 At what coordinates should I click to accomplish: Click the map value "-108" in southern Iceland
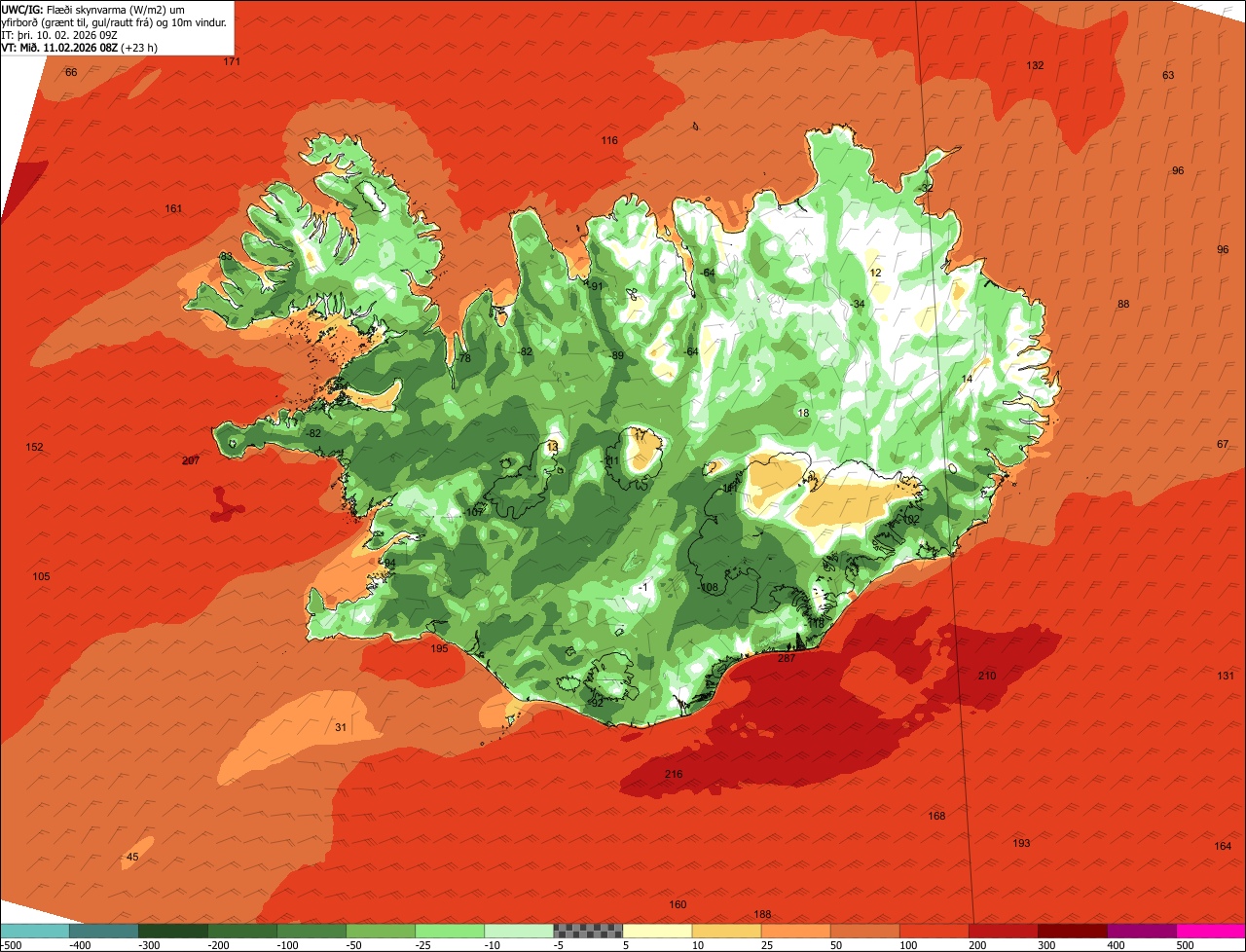[709, 587]
